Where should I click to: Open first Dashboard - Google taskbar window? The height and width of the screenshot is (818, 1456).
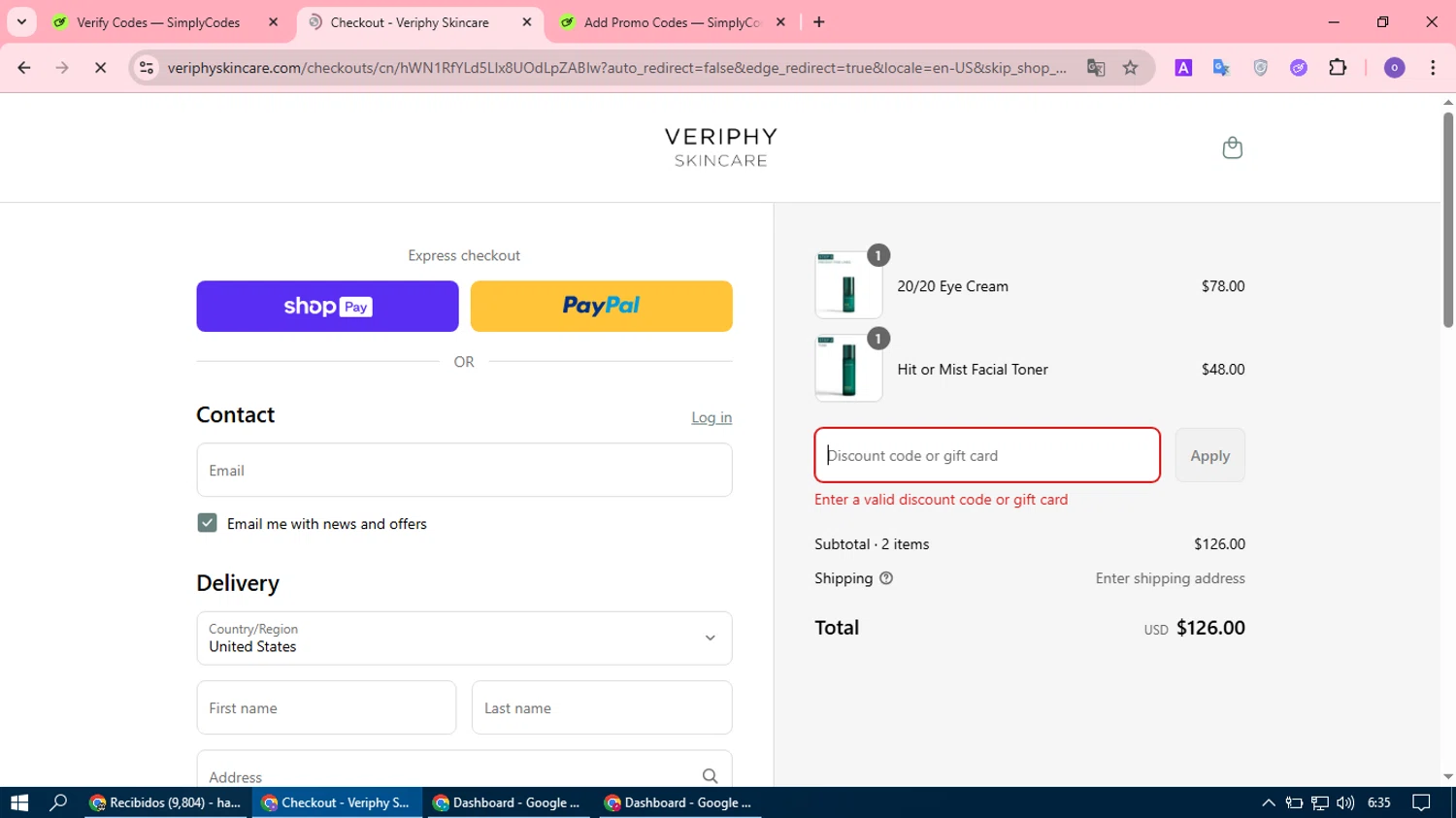point(507,802)
